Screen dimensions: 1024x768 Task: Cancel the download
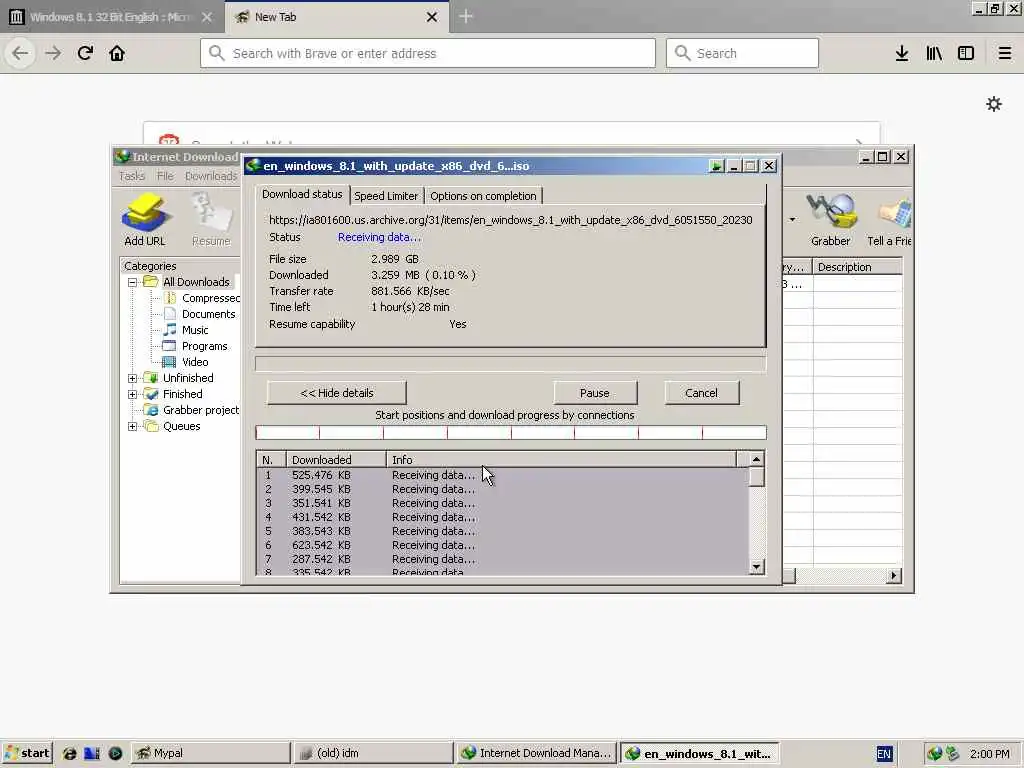point(701,393)
